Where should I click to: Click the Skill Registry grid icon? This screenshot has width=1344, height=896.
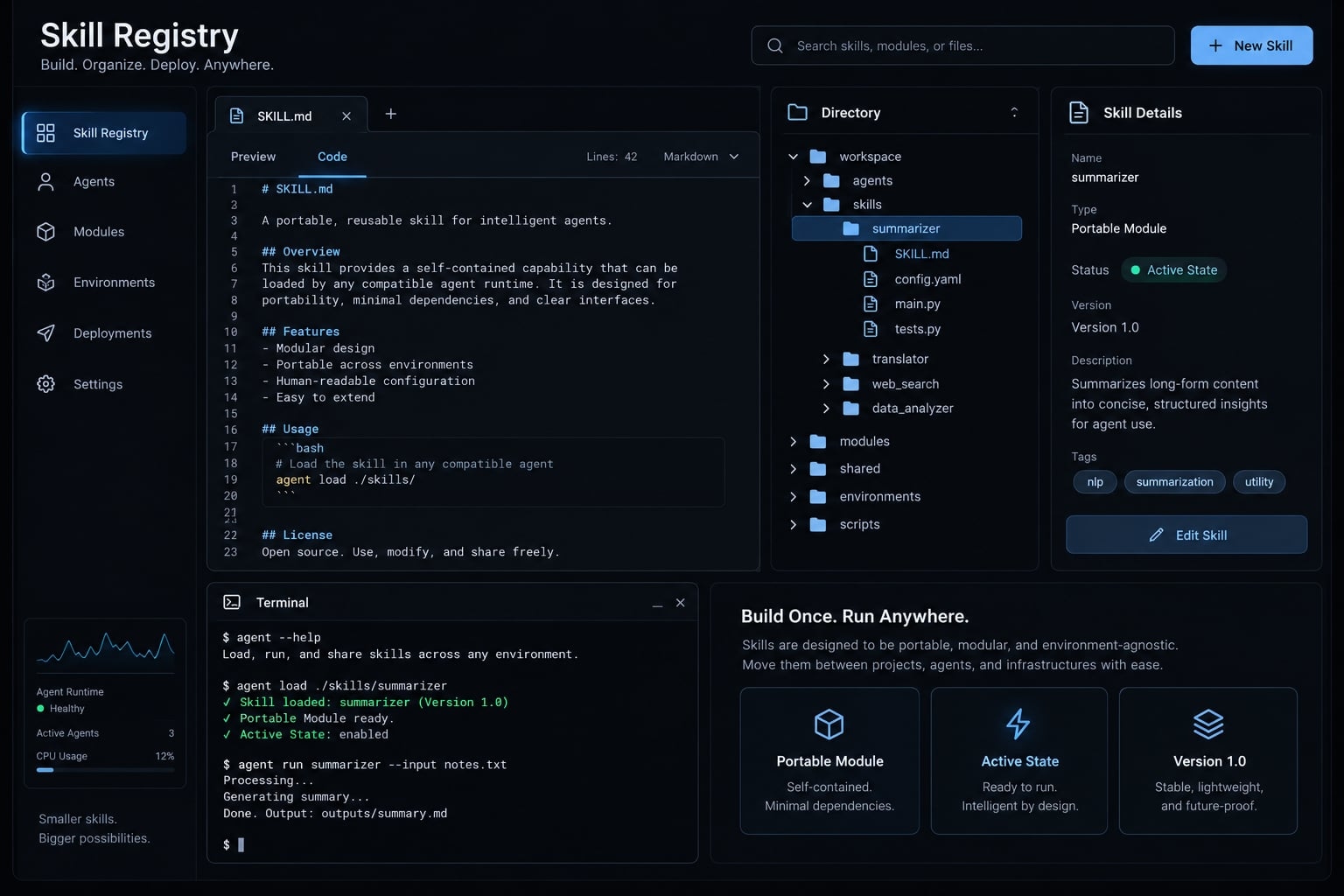(x=45, y=133)
